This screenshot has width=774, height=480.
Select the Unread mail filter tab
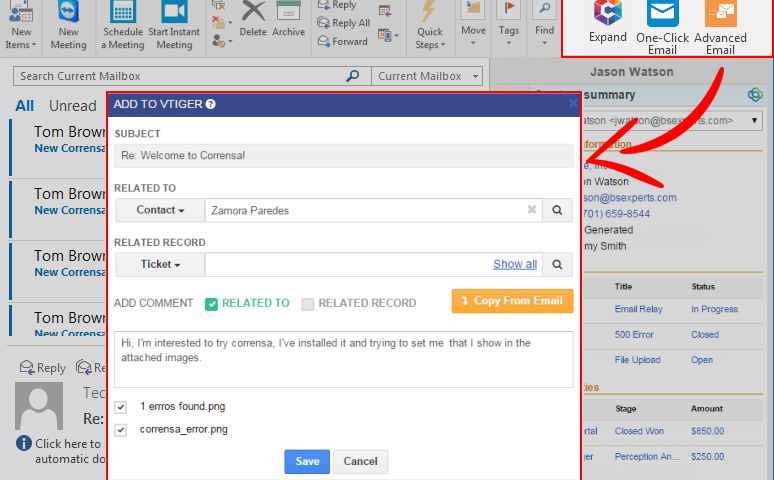73,106
